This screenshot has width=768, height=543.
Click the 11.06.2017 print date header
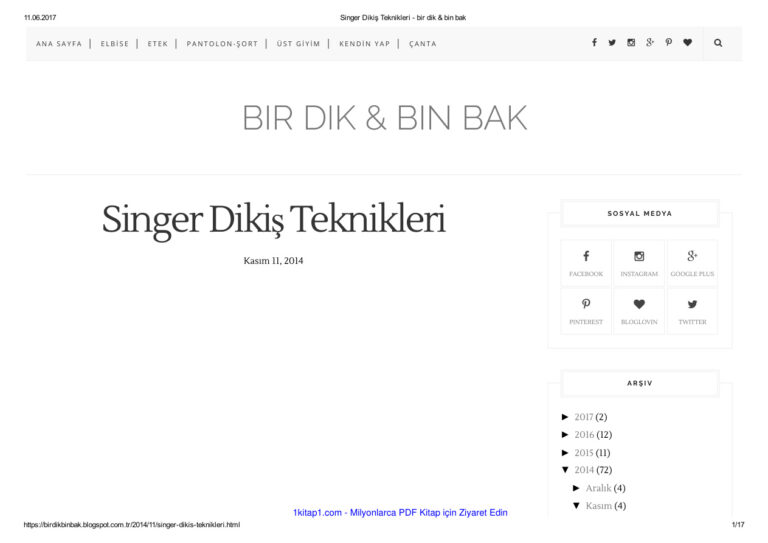[40, 18]
